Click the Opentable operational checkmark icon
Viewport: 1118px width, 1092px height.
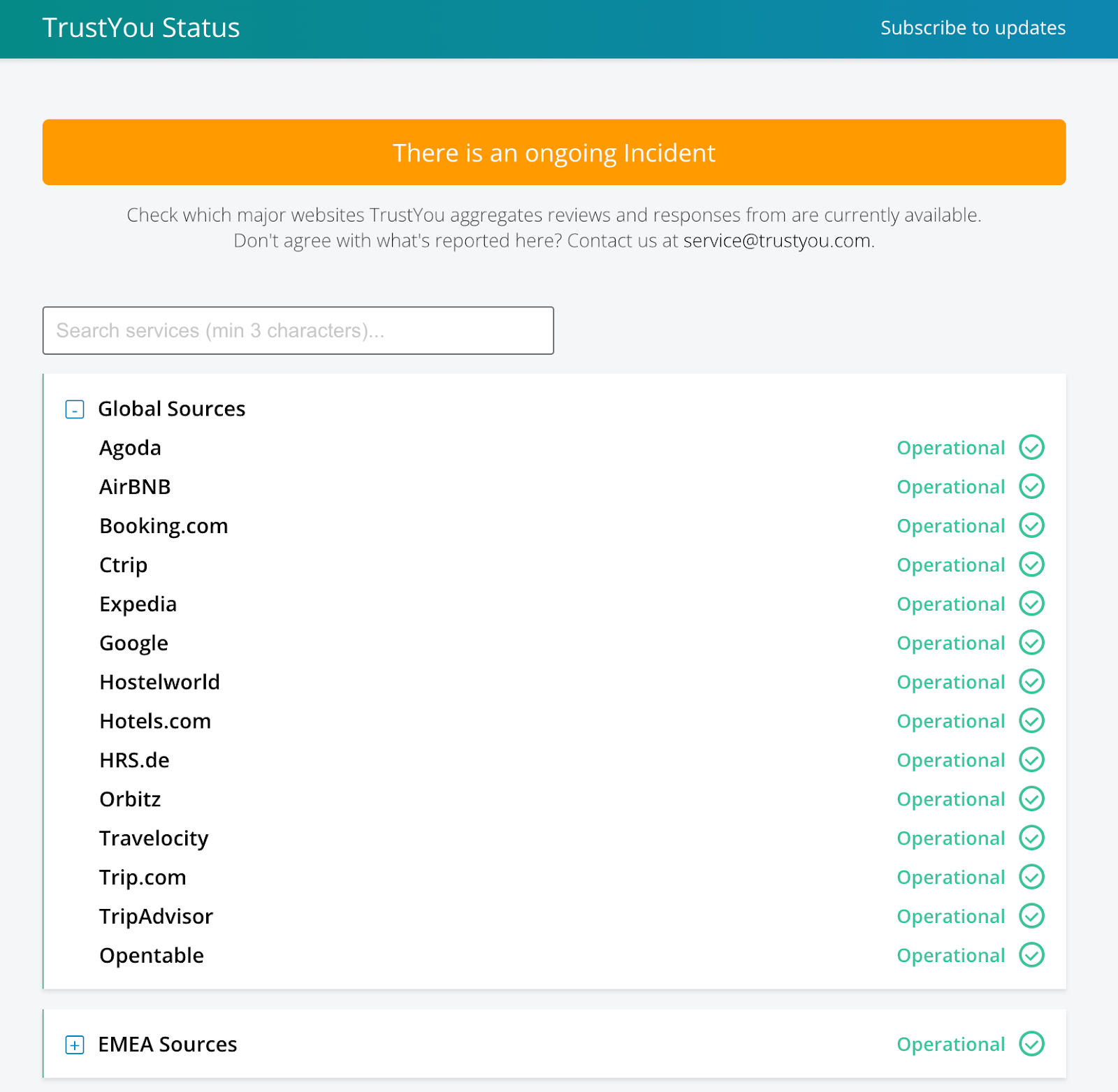click(1031, 956)
